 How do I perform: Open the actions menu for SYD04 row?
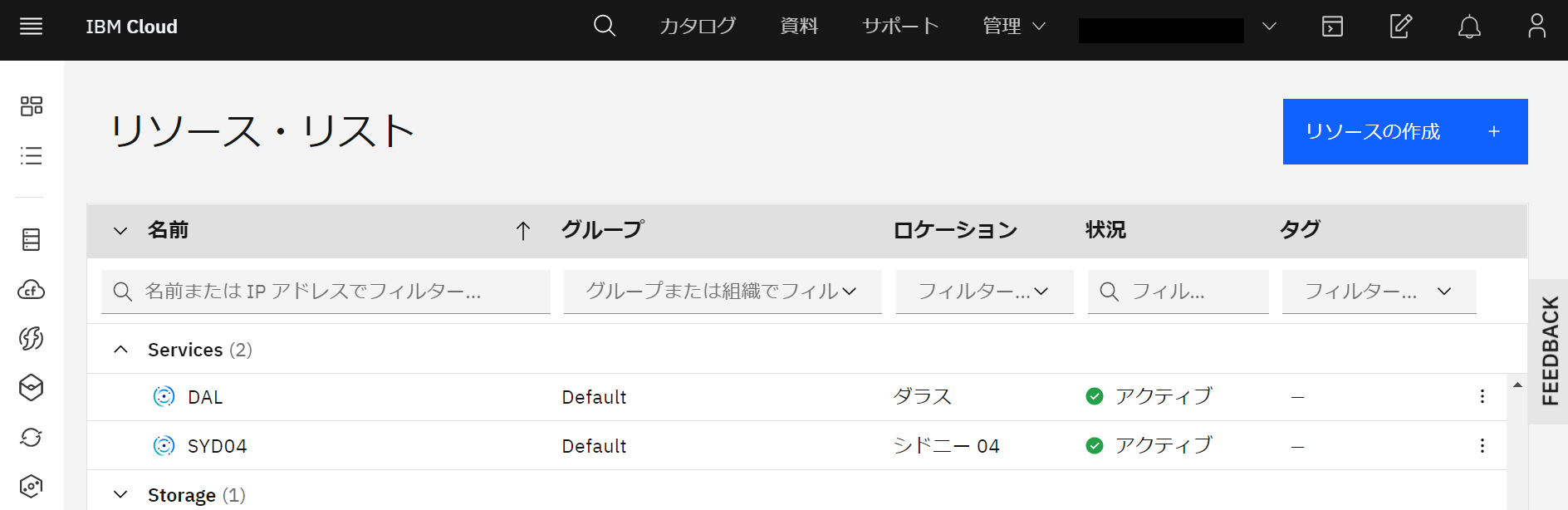(x=1482, y=446)
